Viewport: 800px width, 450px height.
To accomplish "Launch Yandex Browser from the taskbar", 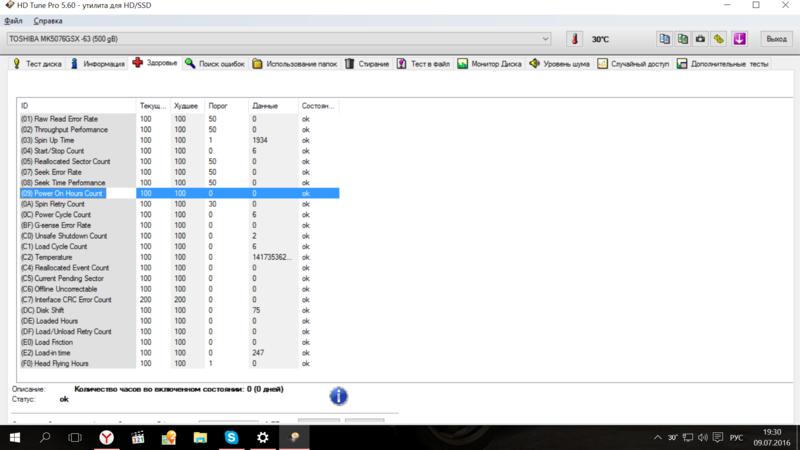I will [x=106, y=437].
